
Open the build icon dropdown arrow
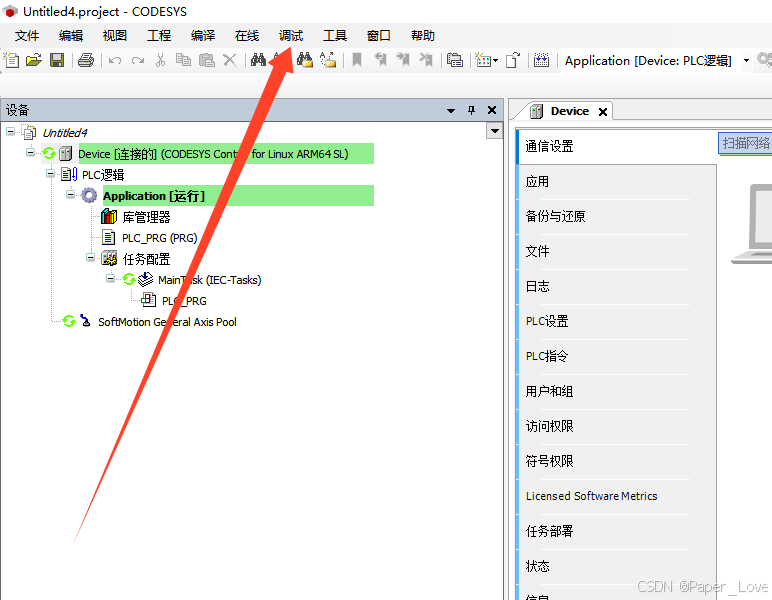495,61
